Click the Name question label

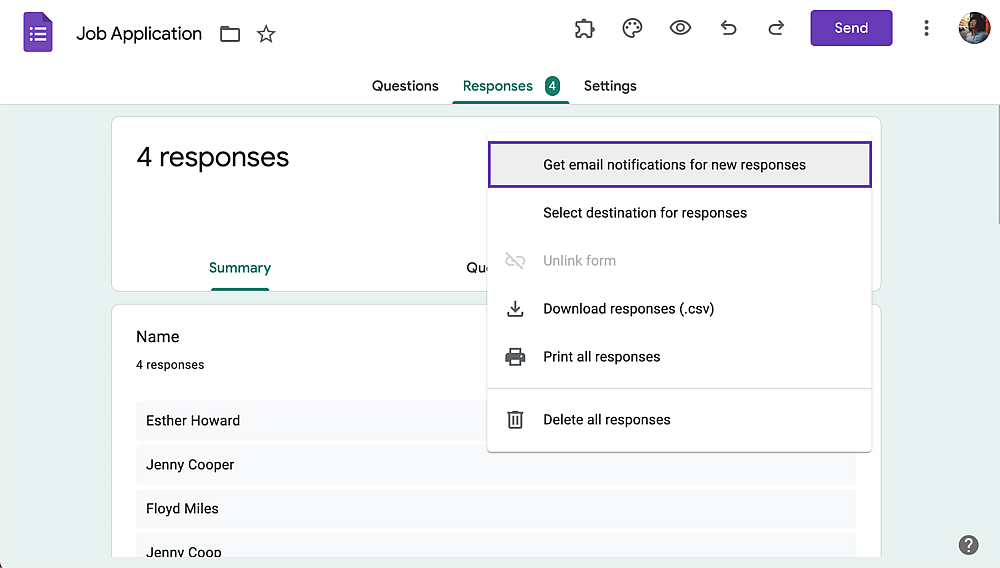coord(158,337)
